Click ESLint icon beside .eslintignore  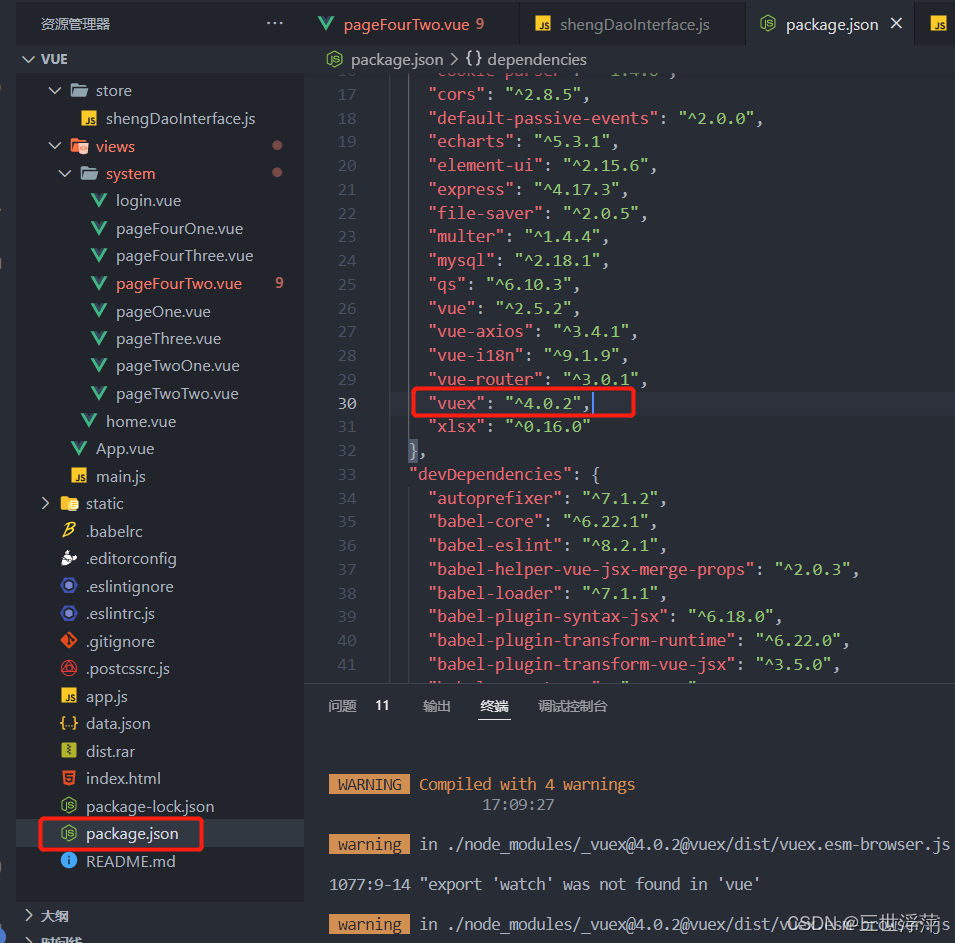click(x=69, y=585)
